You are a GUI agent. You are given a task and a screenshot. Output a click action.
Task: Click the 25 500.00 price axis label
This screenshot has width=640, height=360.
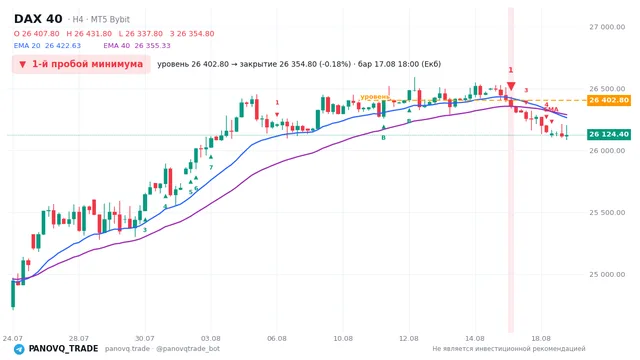(x=607, y=212)
